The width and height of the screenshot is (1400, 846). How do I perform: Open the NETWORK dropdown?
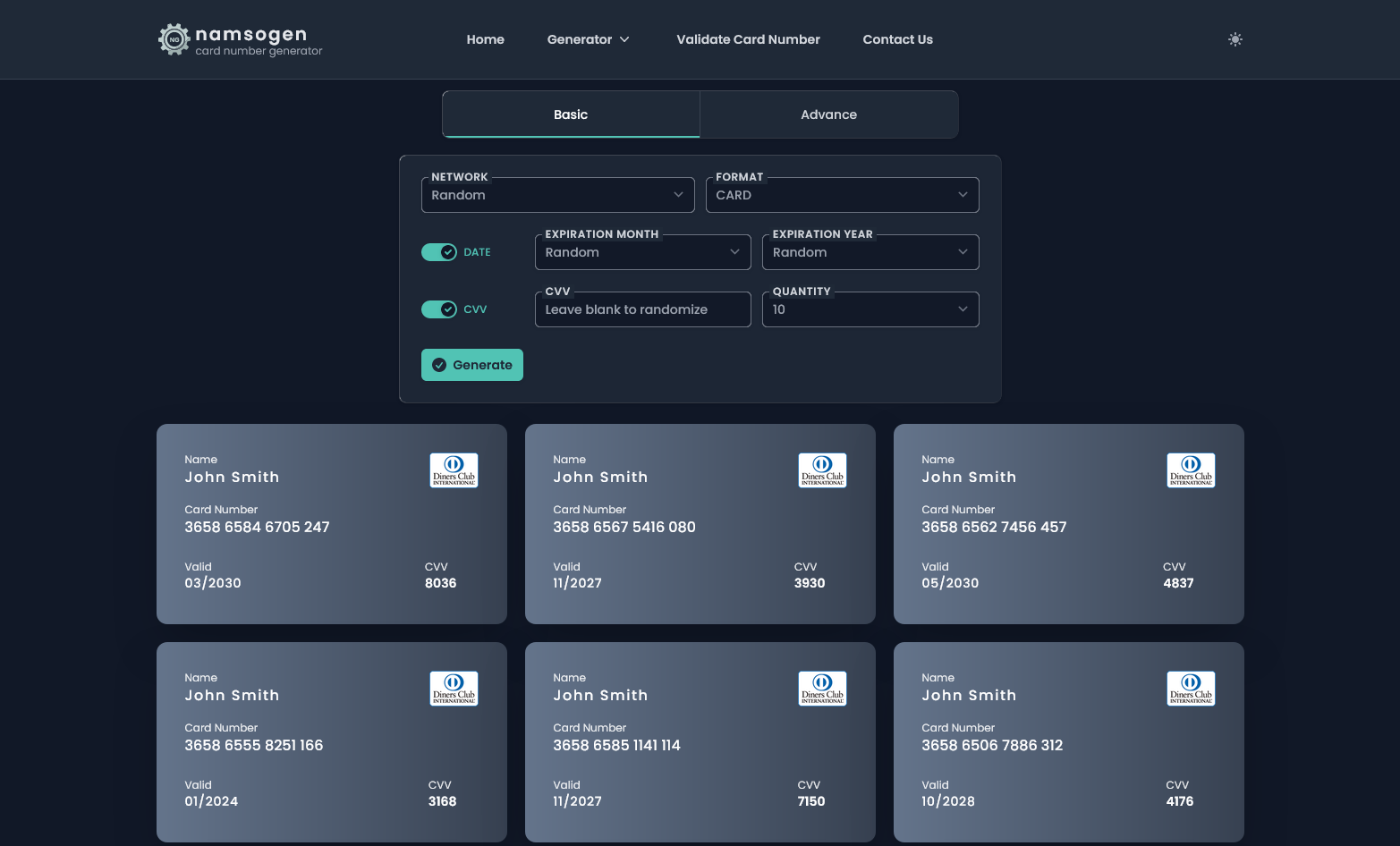click(x=557, y=195)
